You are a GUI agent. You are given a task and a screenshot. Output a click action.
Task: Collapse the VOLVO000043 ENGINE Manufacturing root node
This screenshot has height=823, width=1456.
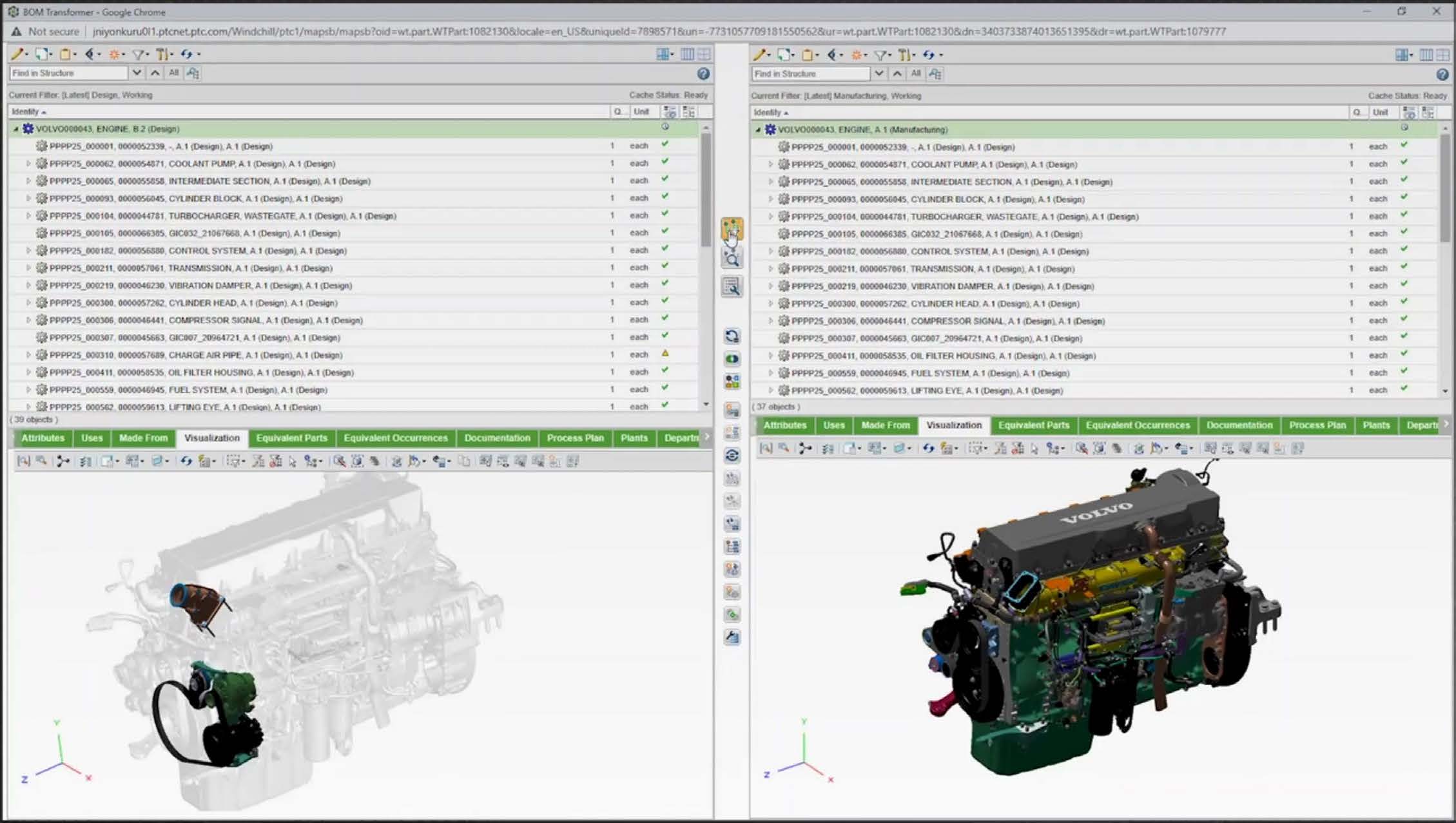[x=758, y=130]
